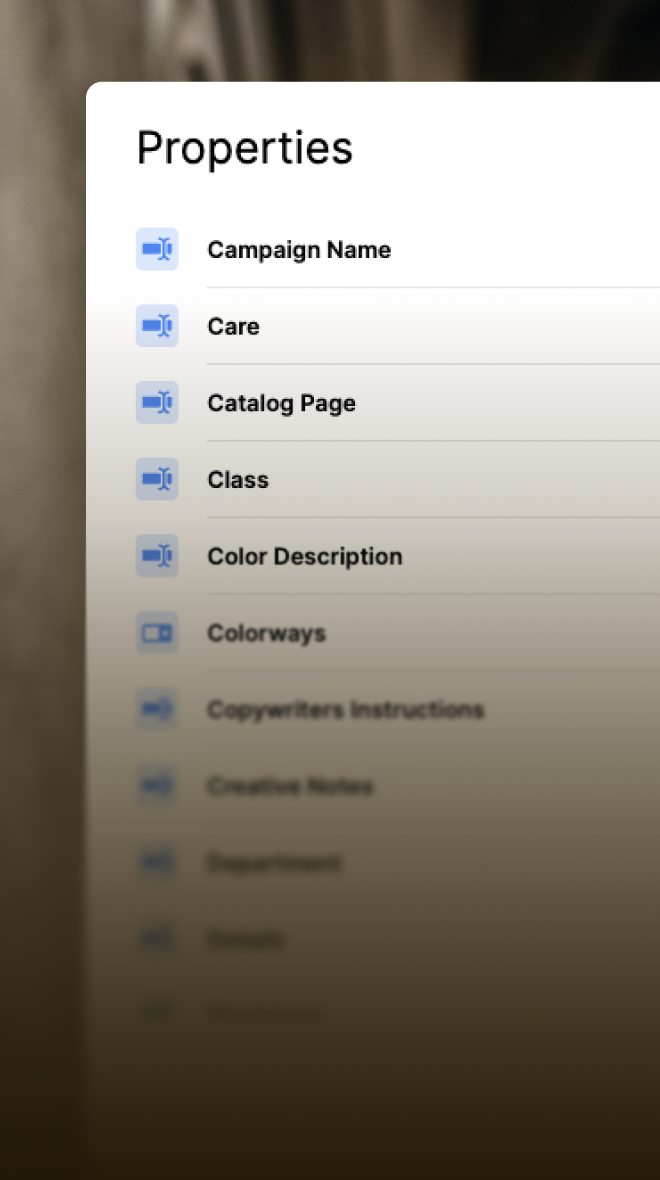The width and height of the screenshot is (660, 1180).
Task: Select the Color Description text field icon
Action: click(x=157, y=556)
